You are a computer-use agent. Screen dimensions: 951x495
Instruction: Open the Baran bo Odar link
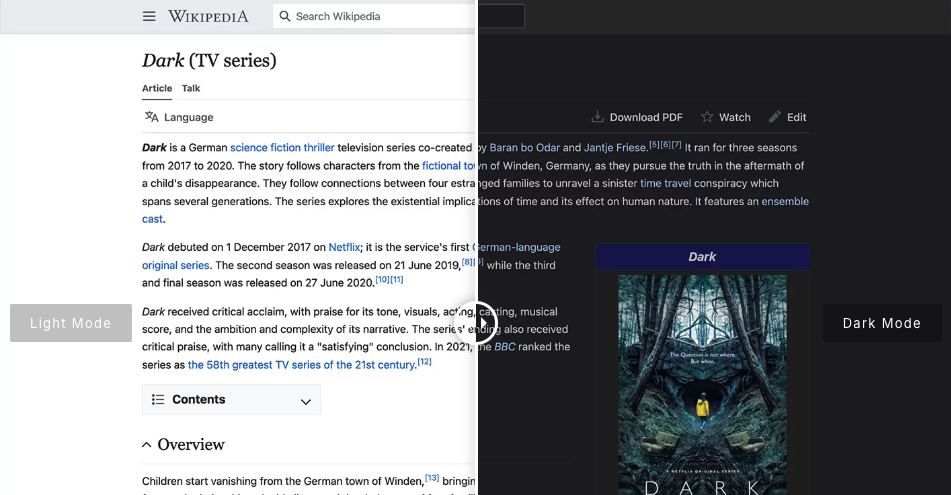[x=525, y=147]
